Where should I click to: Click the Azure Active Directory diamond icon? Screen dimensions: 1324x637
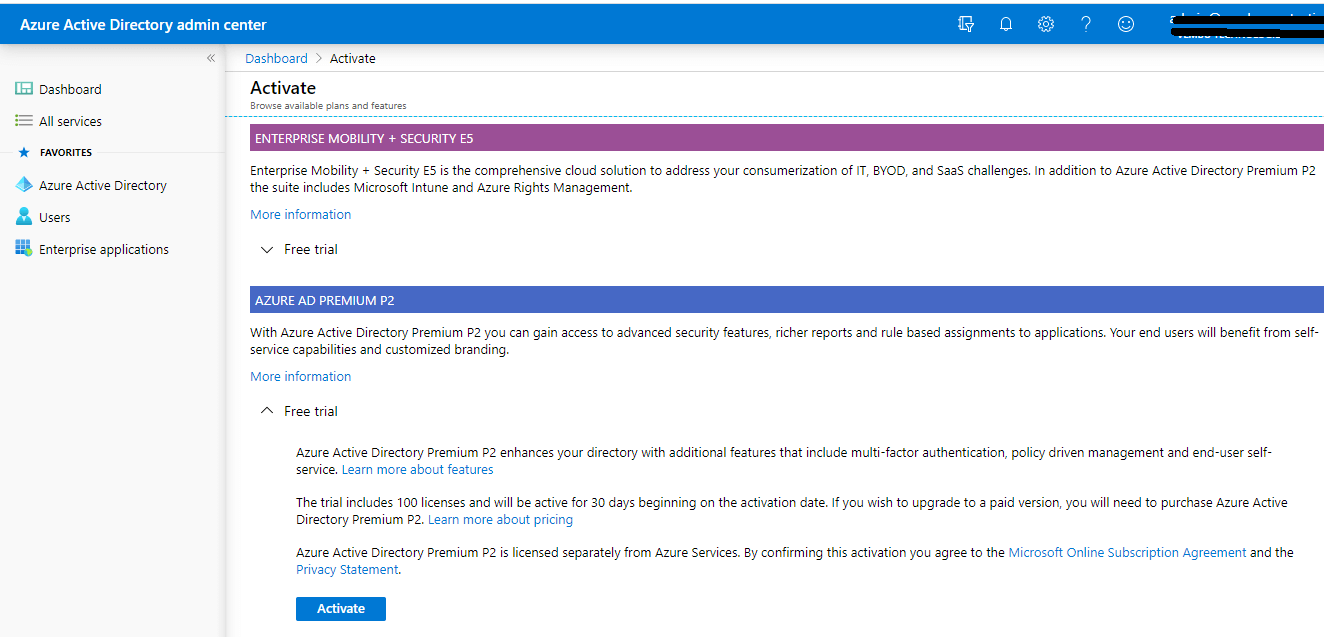(x=24, y=185)
